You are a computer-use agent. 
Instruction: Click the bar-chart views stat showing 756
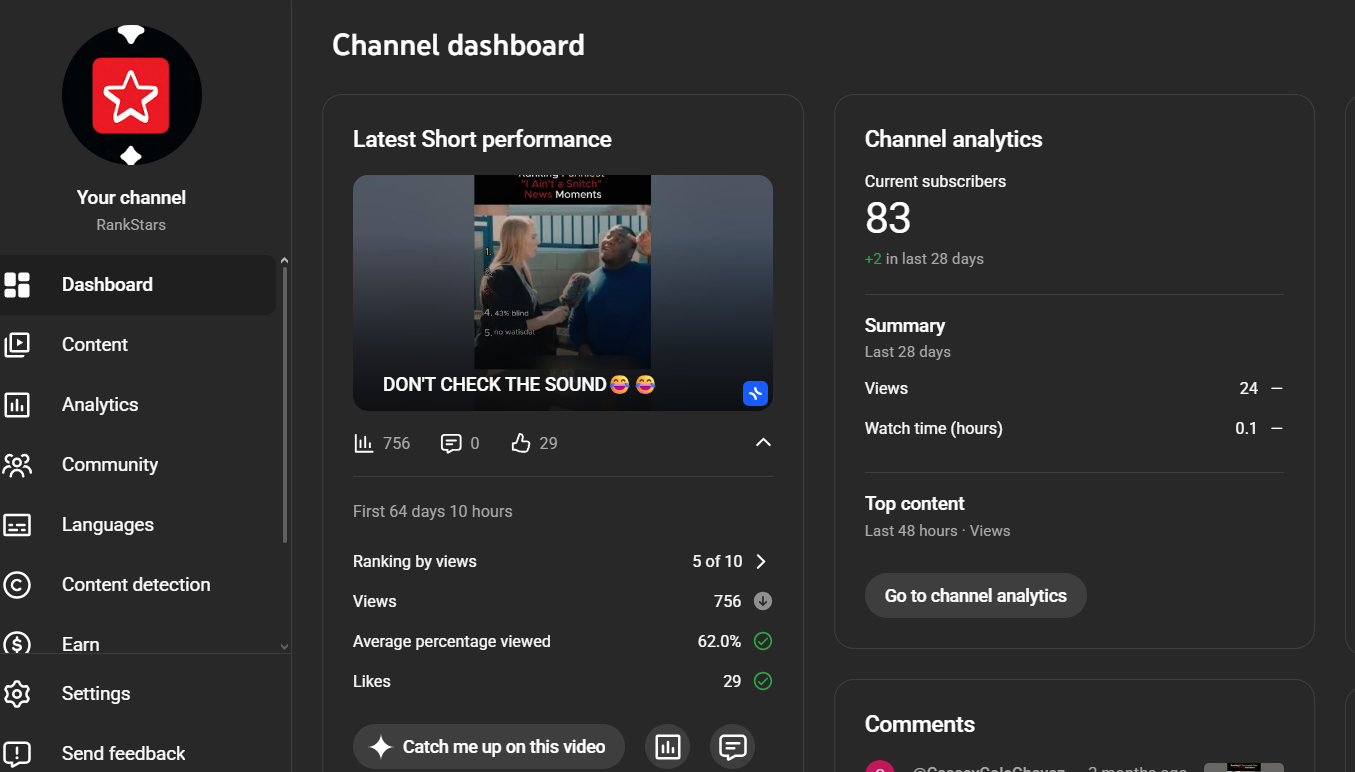pos(382,443)
